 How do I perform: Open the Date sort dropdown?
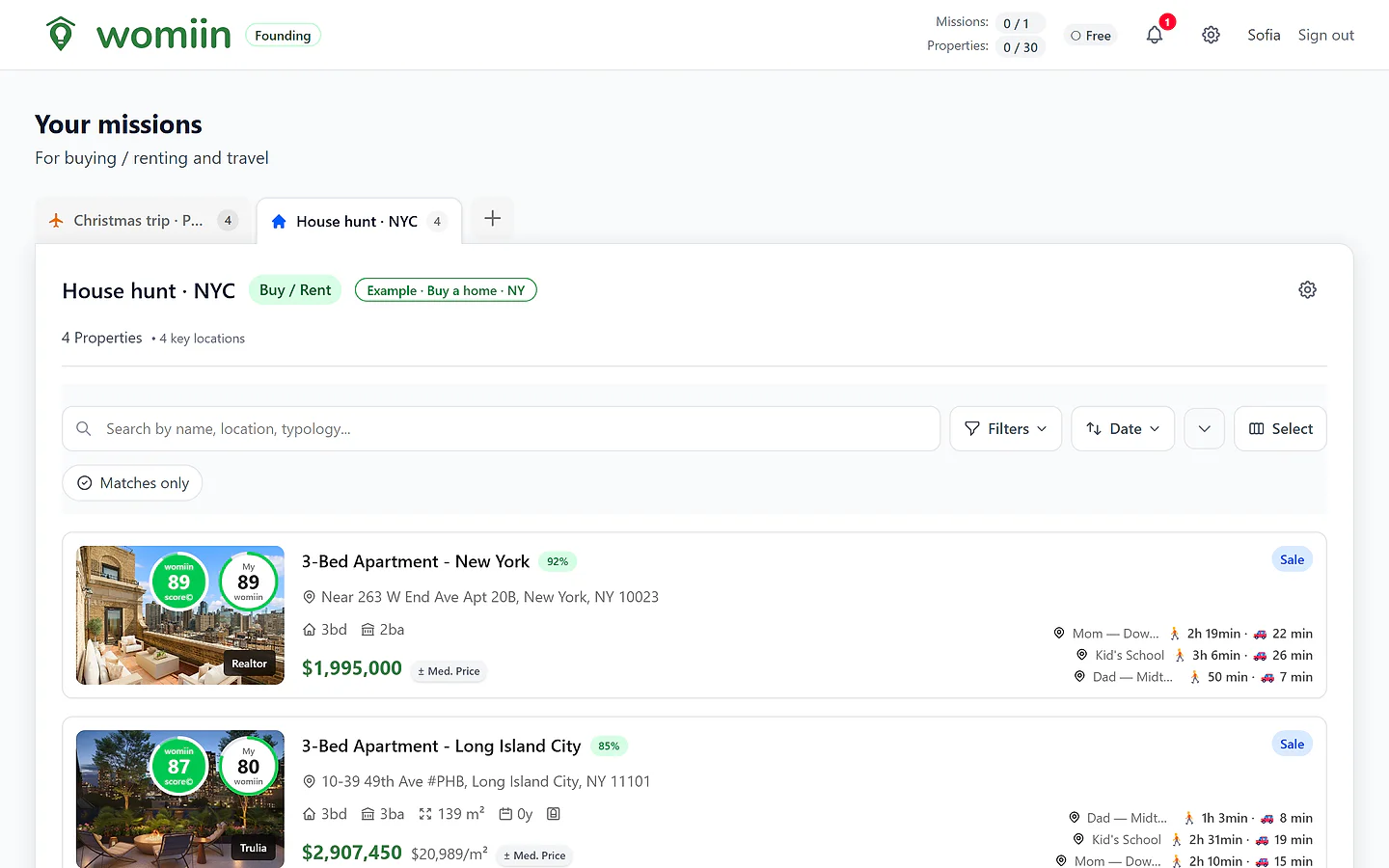click(x=1123, y=428)
